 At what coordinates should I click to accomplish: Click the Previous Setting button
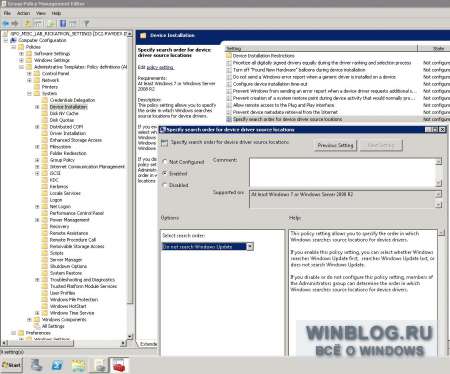335,145
